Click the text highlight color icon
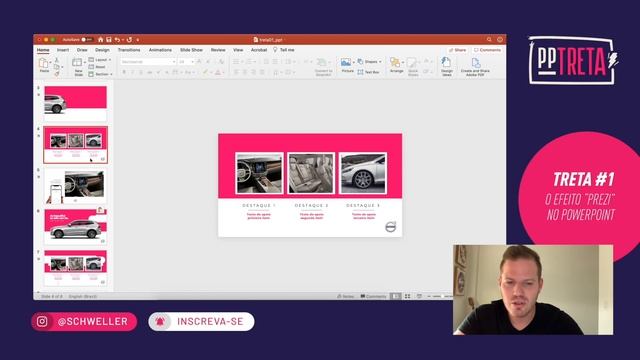Screen dimensions: 640x360 pos(205,72)
